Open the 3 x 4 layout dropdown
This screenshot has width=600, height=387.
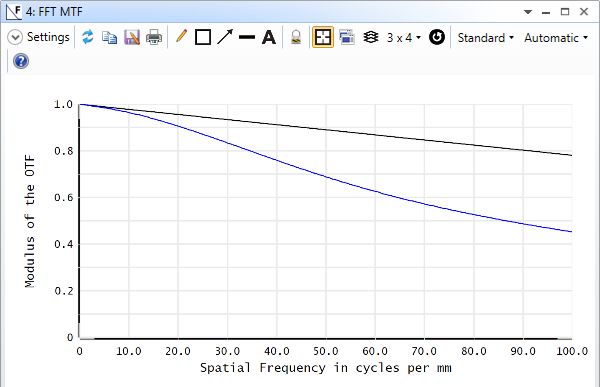[403, 38]
